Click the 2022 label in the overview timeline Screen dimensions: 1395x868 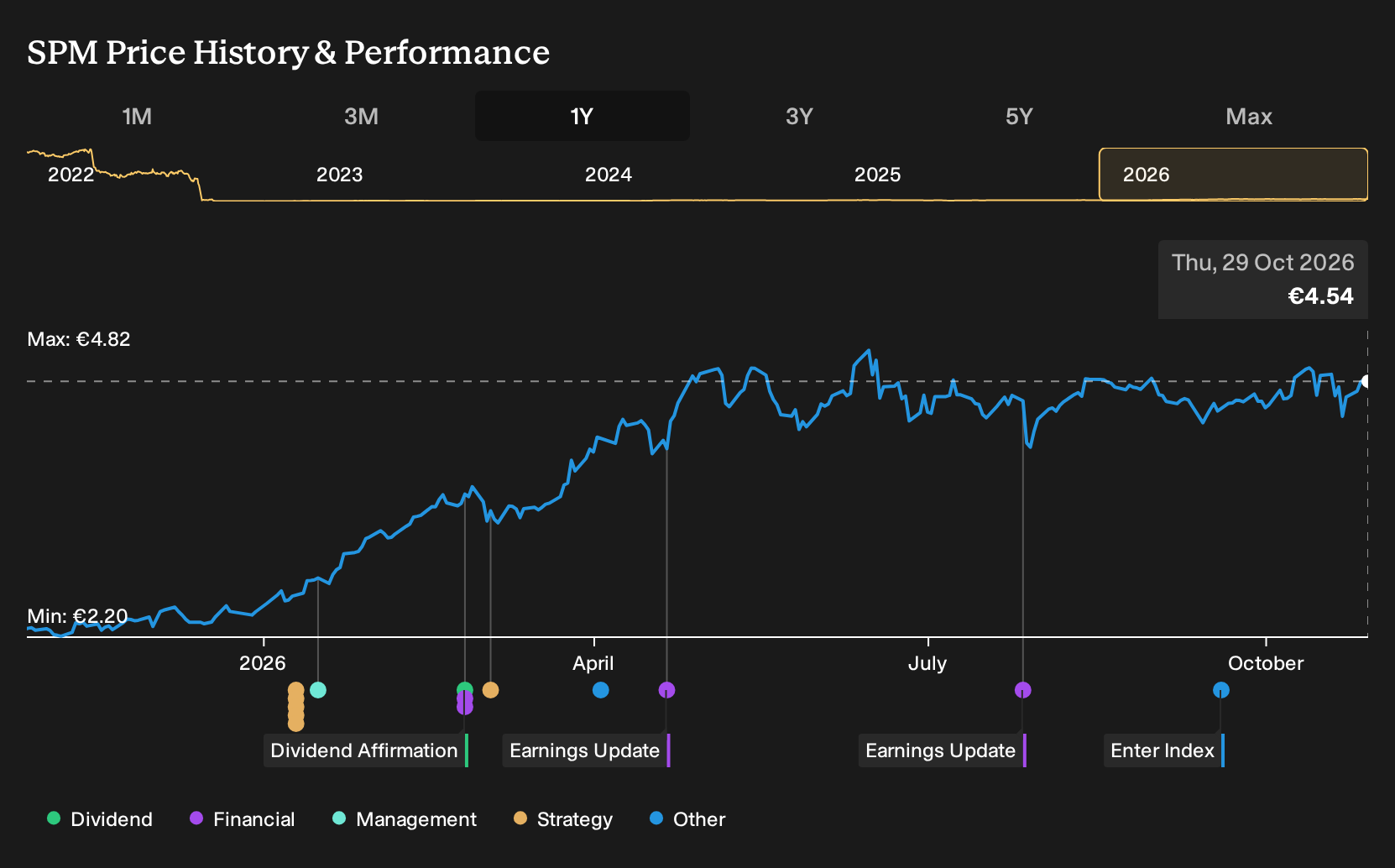pos(71,175)
